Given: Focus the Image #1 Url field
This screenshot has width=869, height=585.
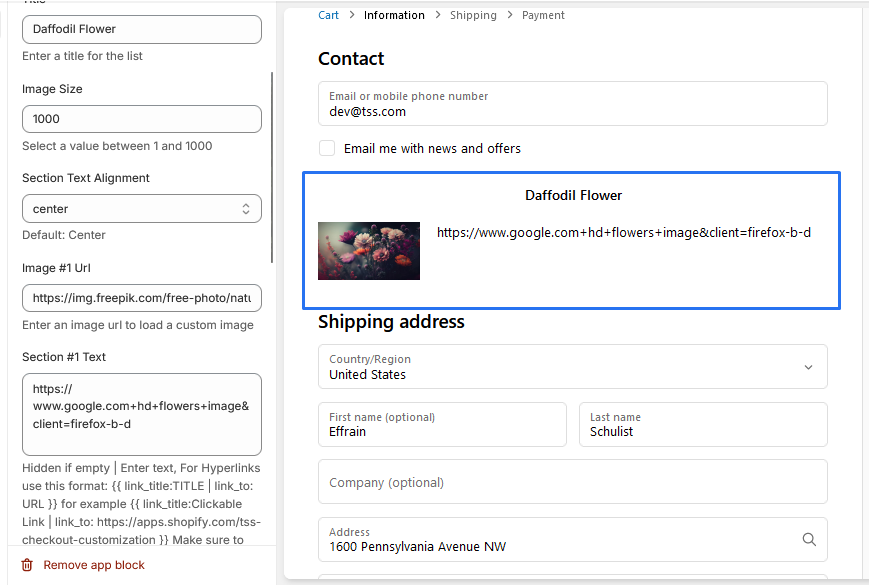Looking at the screenshot, I should click(141, 298).
